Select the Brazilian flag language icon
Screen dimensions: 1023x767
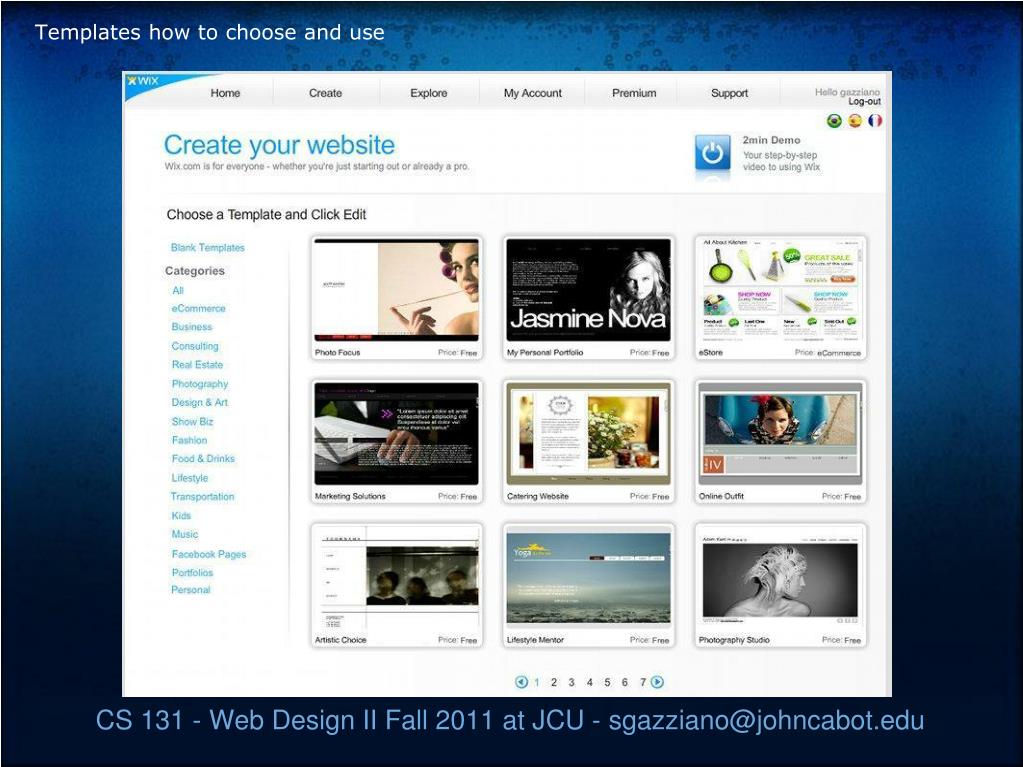834,121
